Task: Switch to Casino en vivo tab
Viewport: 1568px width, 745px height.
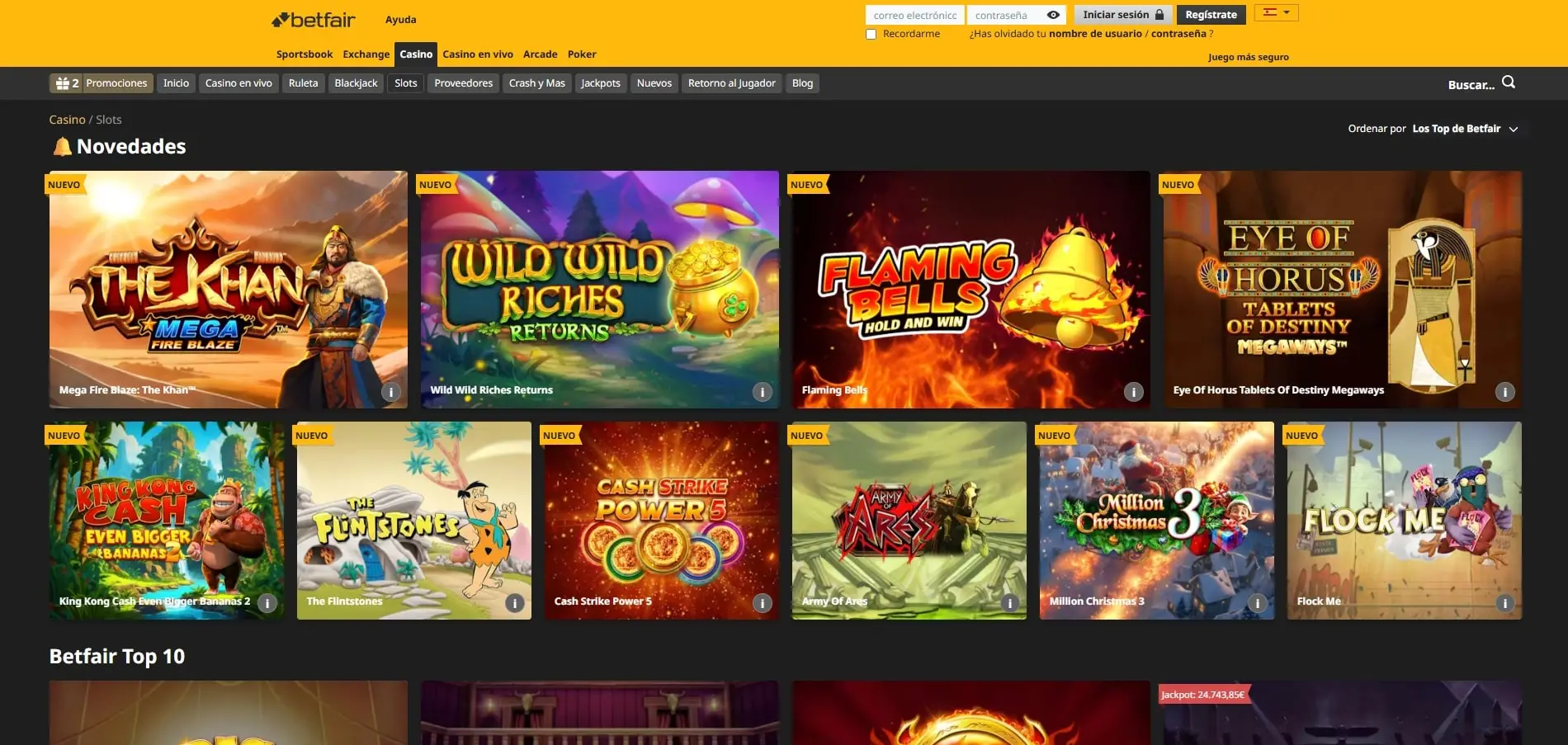Action: (477, 54)
